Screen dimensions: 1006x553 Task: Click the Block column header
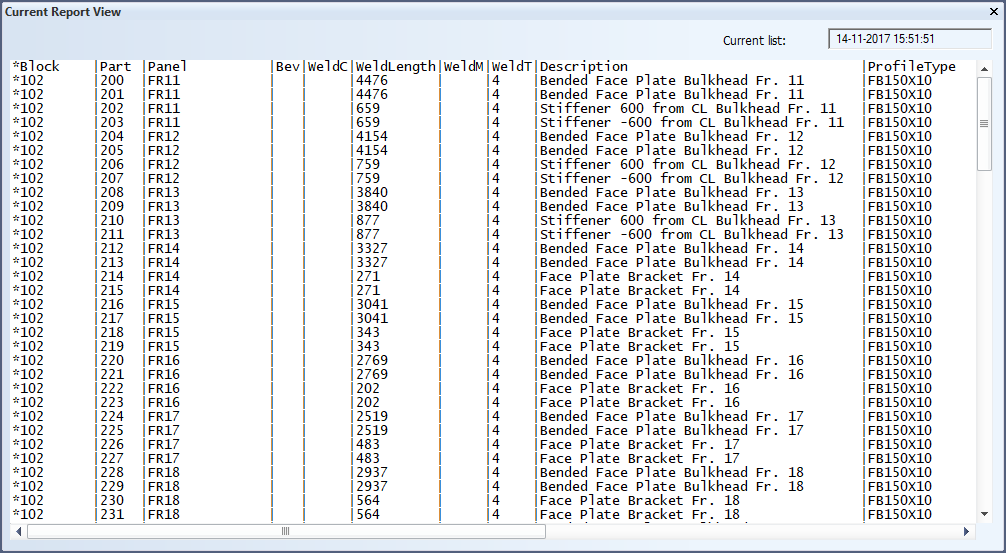[x=38, y=67]
